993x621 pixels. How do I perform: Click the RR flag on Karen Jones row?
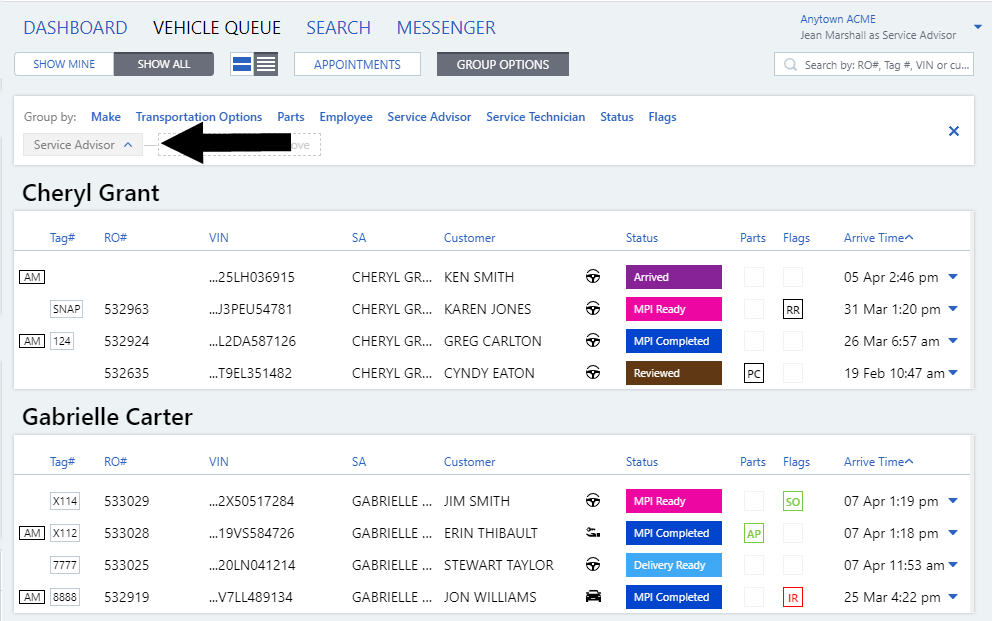[793, 310]
